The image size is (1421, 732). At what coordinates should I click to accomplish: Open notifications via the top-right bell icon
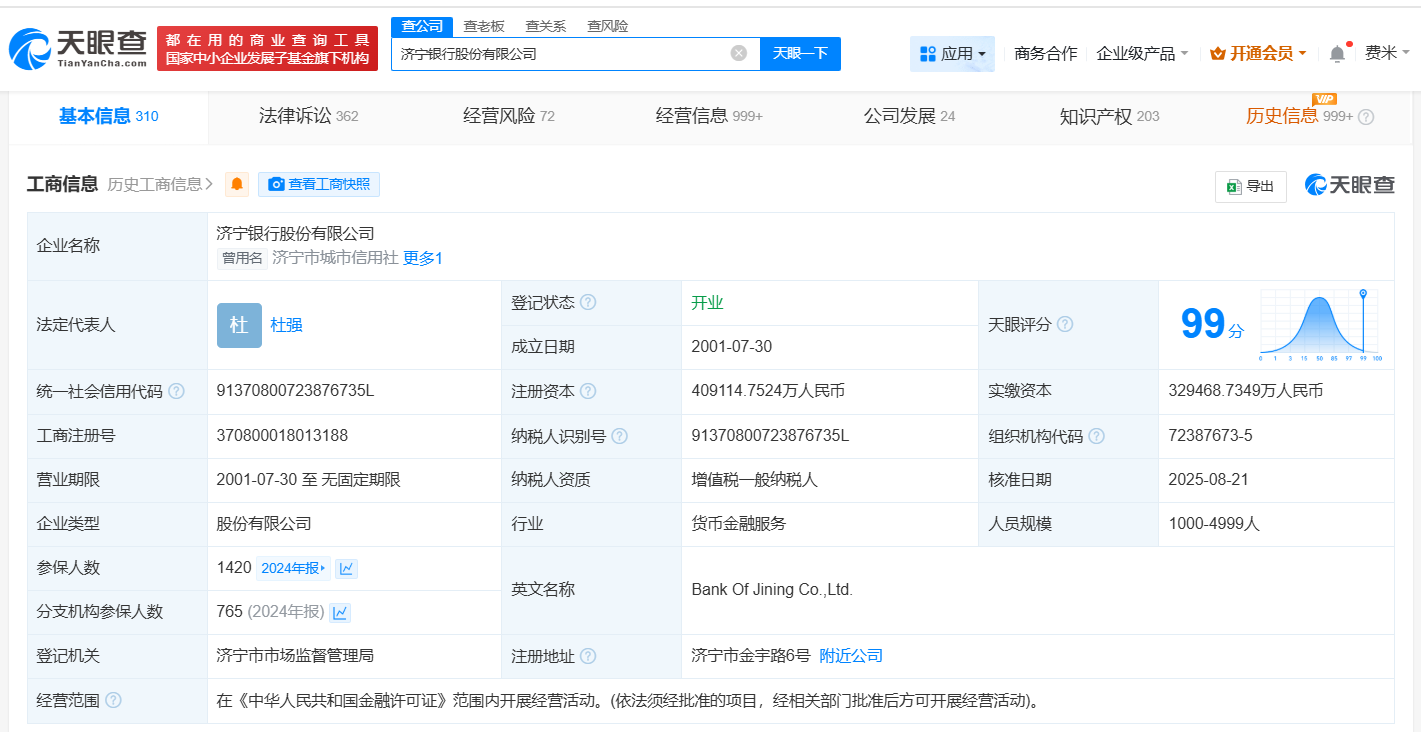tap(1337, 51)
